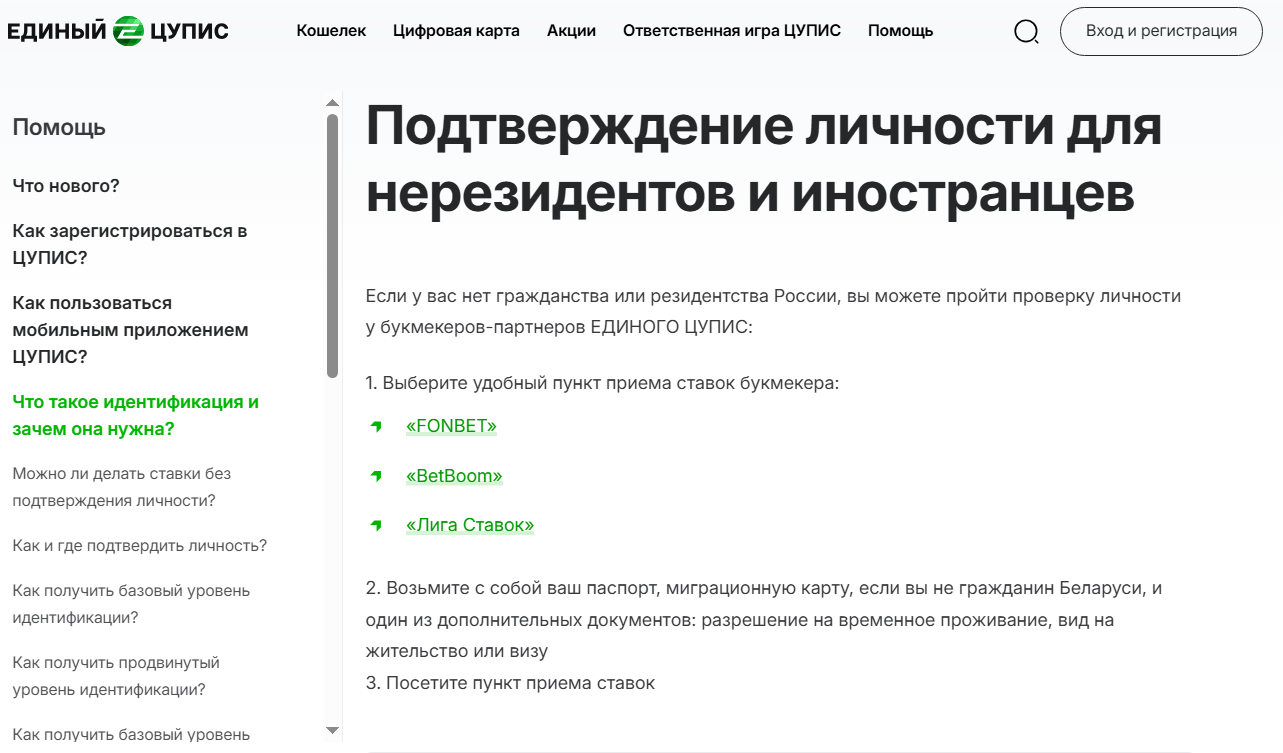Select Что такое идентификация и зачем она нужна?
1283x753 pixels.
point(135,415)
